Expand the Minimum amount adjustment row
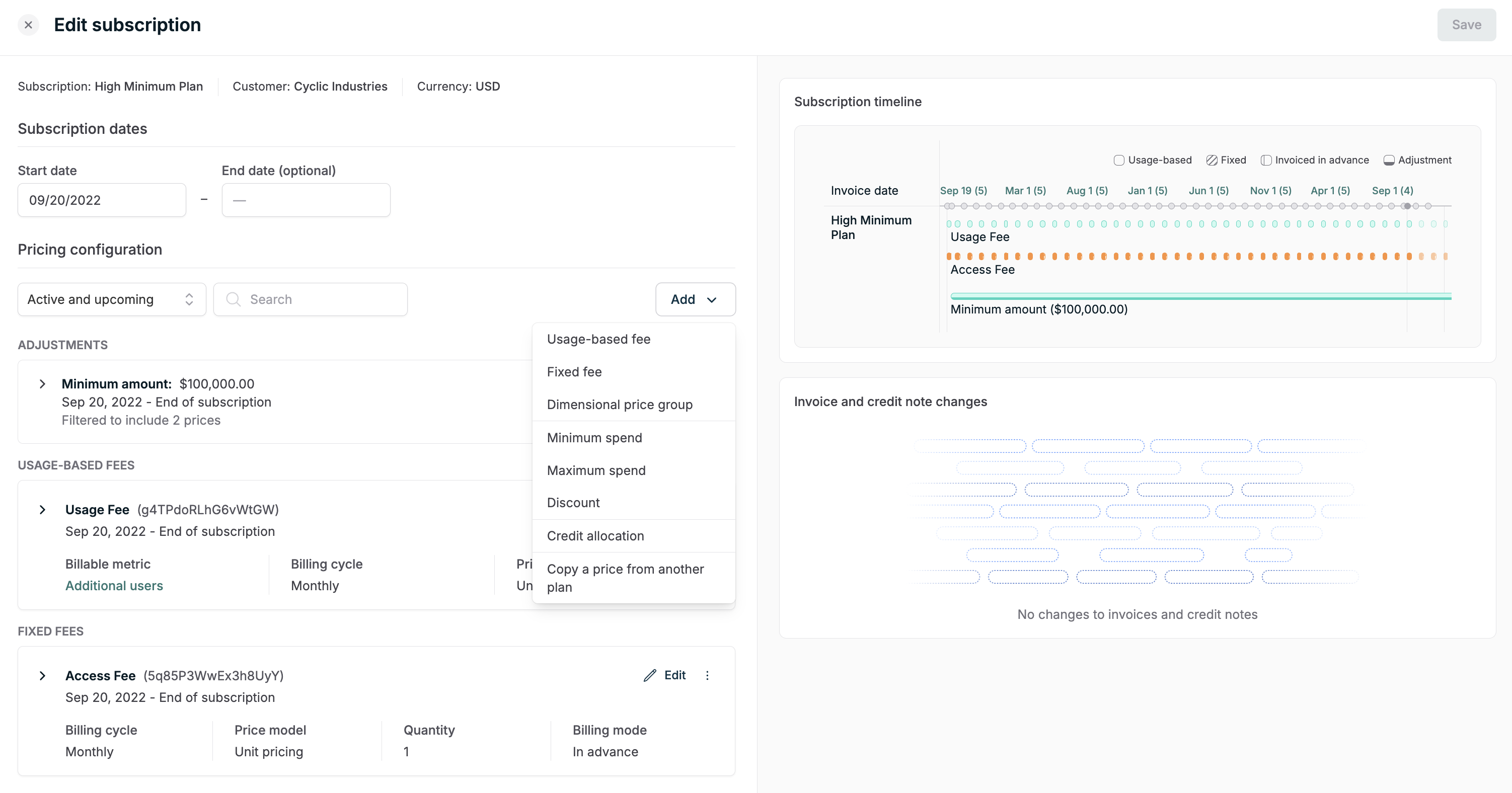Screen dimensions: 1512x793 42,384
